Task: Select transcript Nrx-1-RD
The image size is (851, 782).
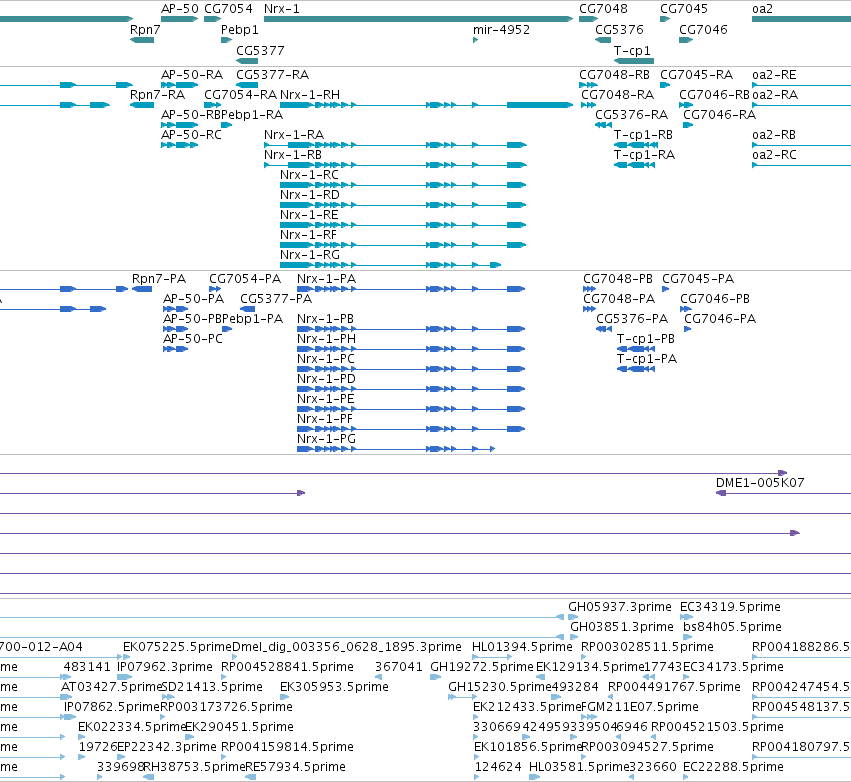Action: (x=310, y=195)
